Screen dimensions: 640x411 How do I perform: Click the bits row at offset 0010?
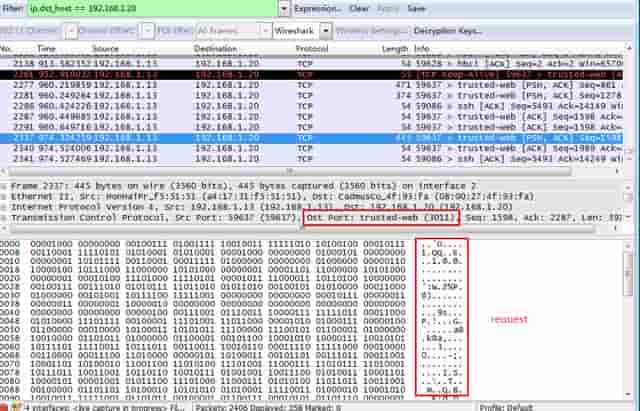pyautogui.click(x=218, y=261)
